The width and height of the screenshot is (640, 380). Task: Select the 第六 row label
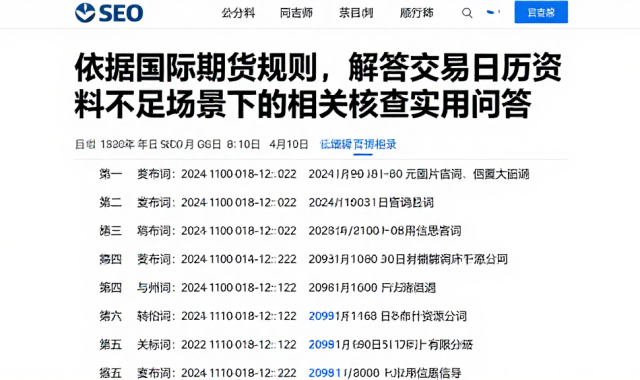111,316
